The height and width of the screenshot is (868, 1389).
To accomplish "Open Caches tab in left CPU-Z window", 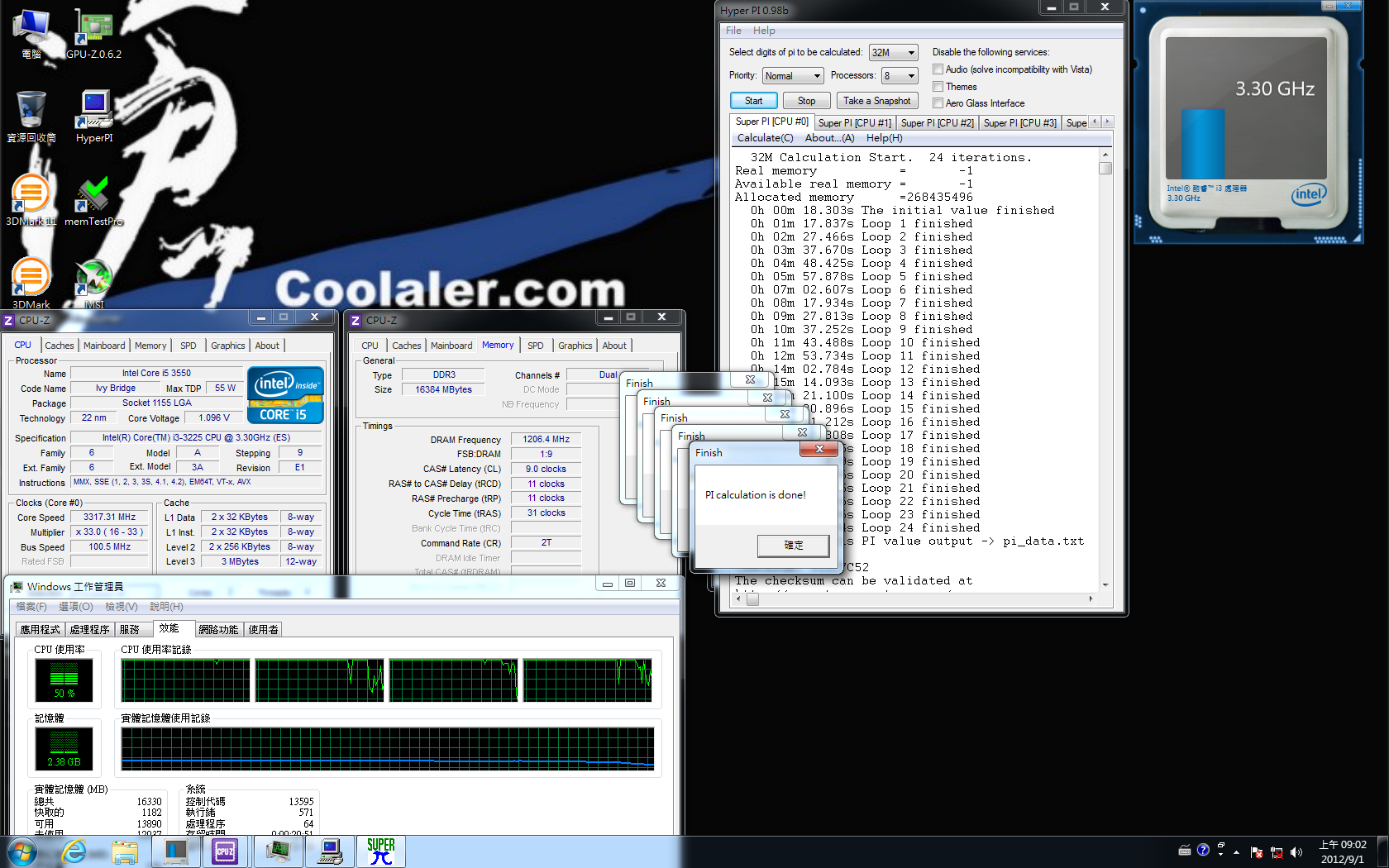I will coord(60,346).
